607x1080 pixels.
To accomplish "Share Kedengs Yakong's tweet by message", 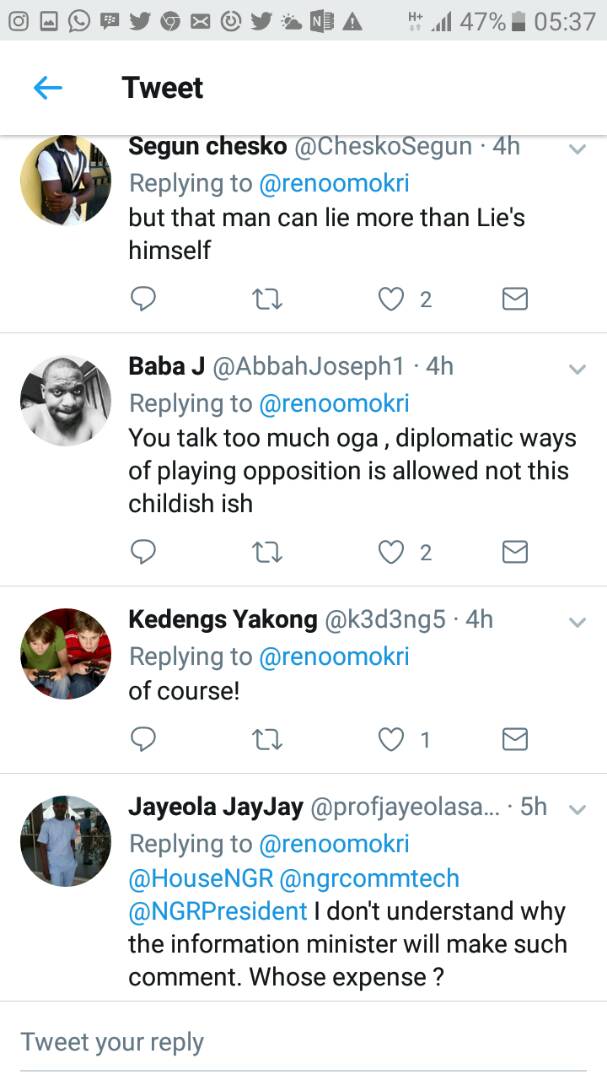I will click(x=514, y=739).
